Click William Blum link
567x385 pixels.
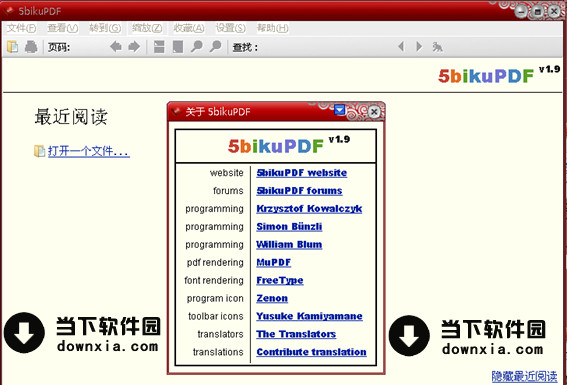coord(289,245)
